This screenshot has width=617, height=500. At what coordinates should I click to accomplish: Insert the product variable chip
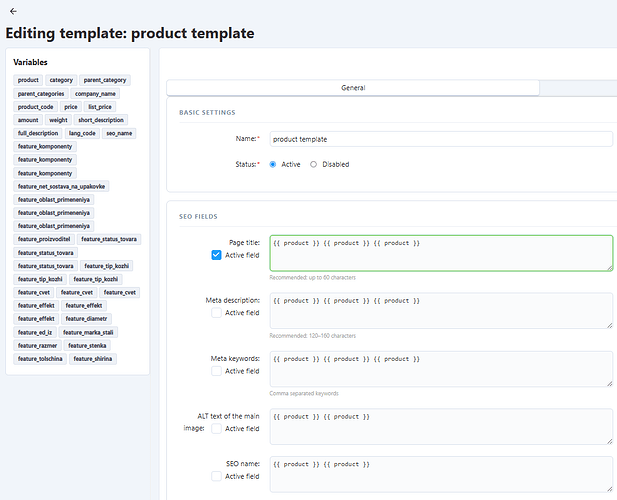pos(28,80)
